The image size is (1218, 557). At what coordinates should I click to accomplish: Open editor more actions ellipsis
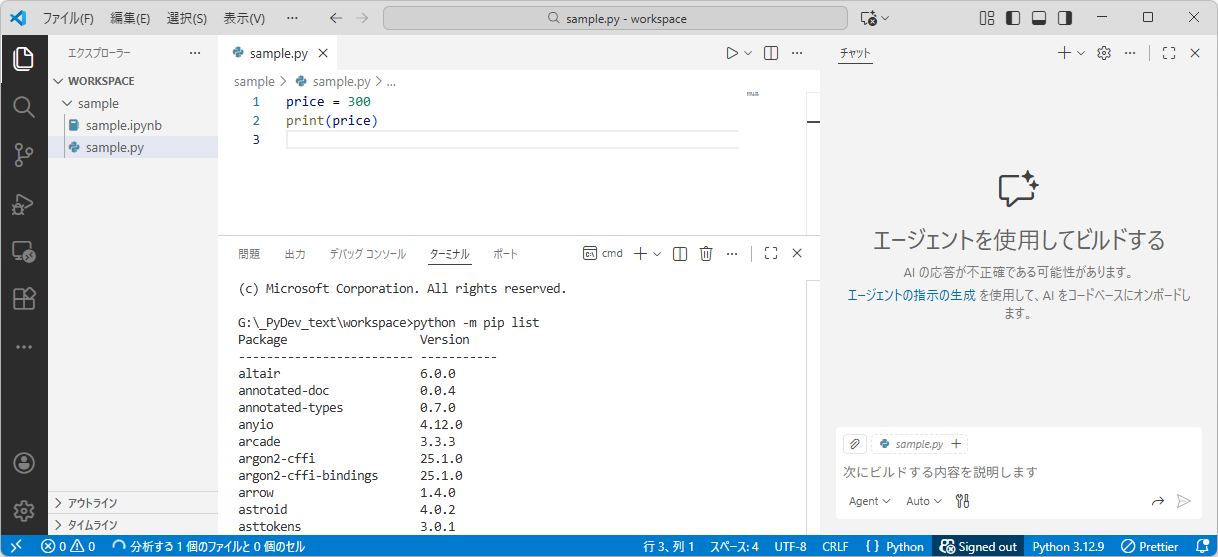(x=797, y=53)
